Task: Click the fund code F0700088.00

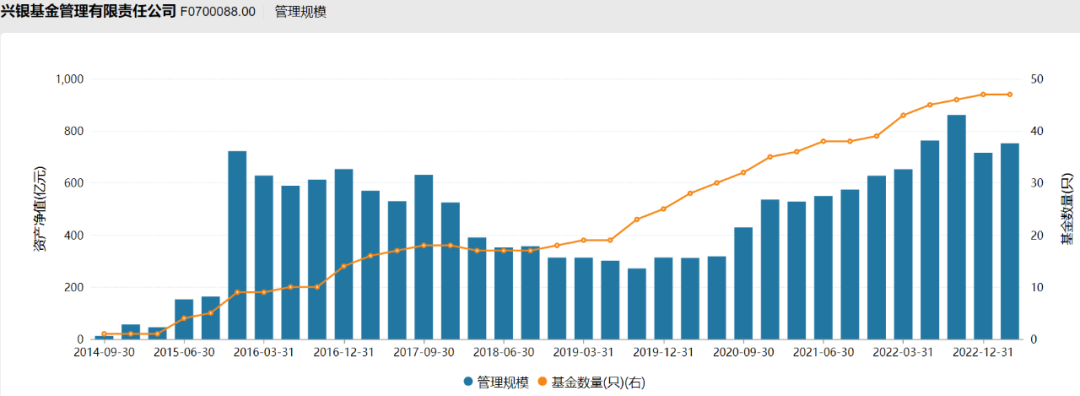Action: pos(218,12)
